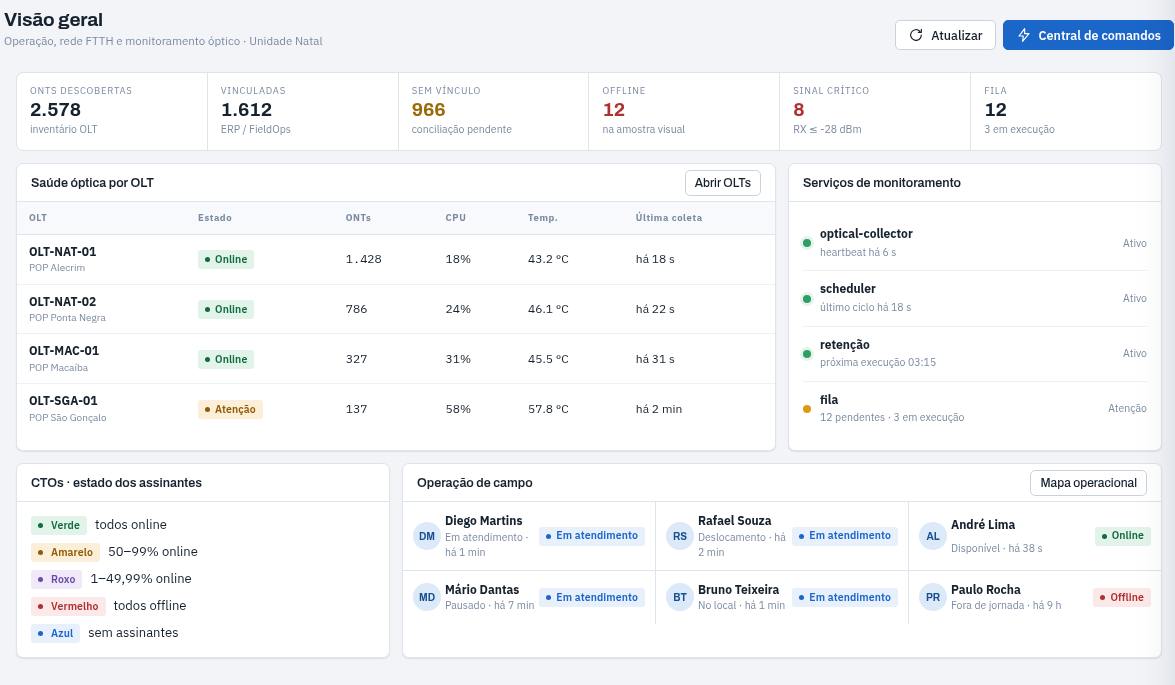This screenshot has width=1175, height=685.
Task: Click the Atualizar button label
Action: coord(956,35)
